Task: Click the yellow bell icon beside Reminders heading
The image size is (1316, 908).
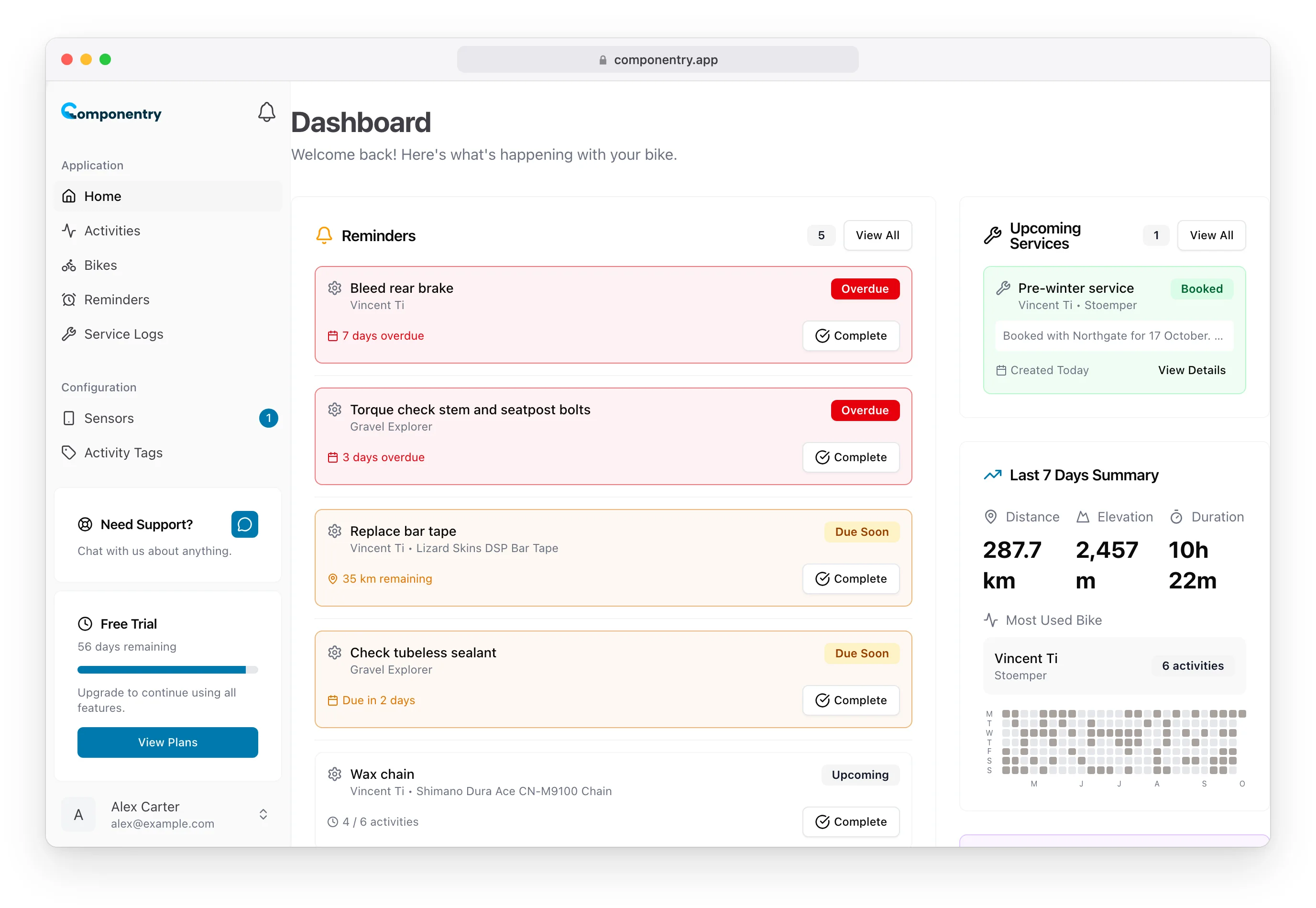Action: tap(324, 235)
